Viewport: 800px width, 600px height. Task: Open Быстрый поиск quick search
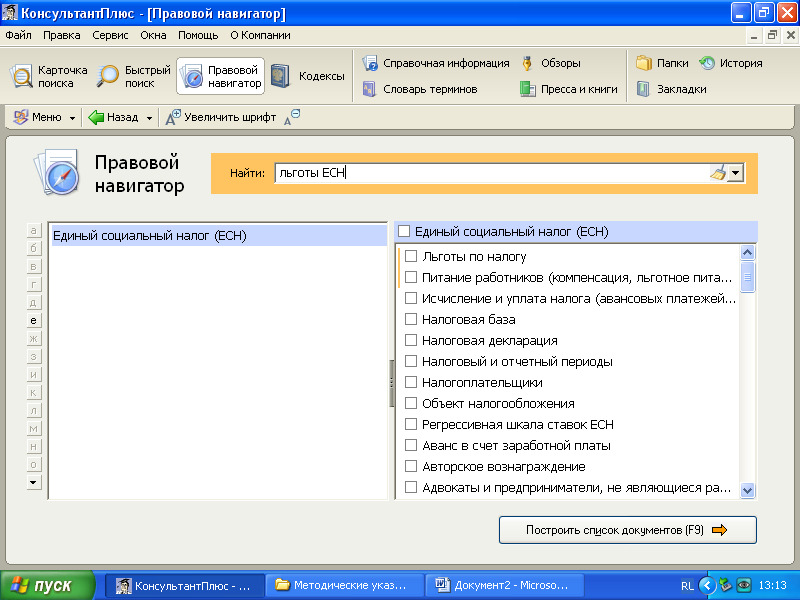[x=134, y=77]
